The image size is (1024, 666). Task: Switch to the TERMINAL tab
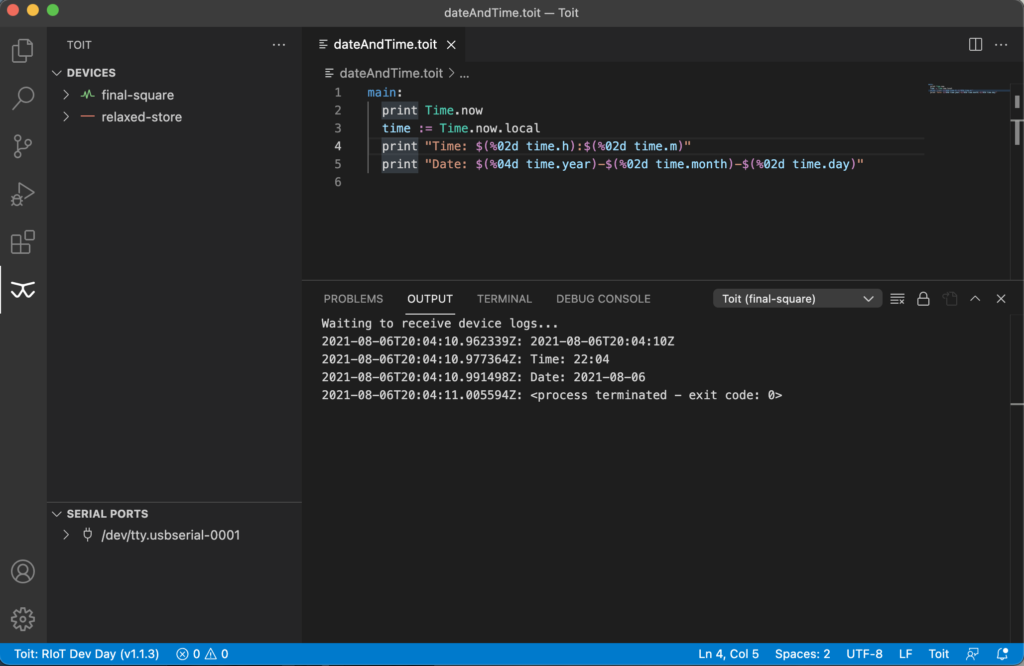click(x=504, y=298)
